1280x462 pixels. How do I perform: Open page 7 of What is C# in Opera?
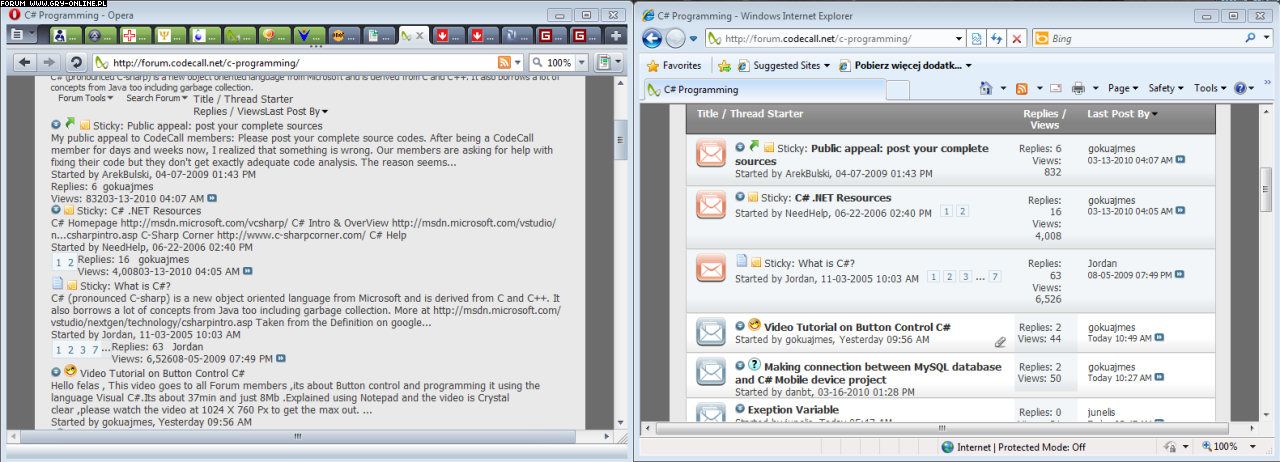pos(94,350)
